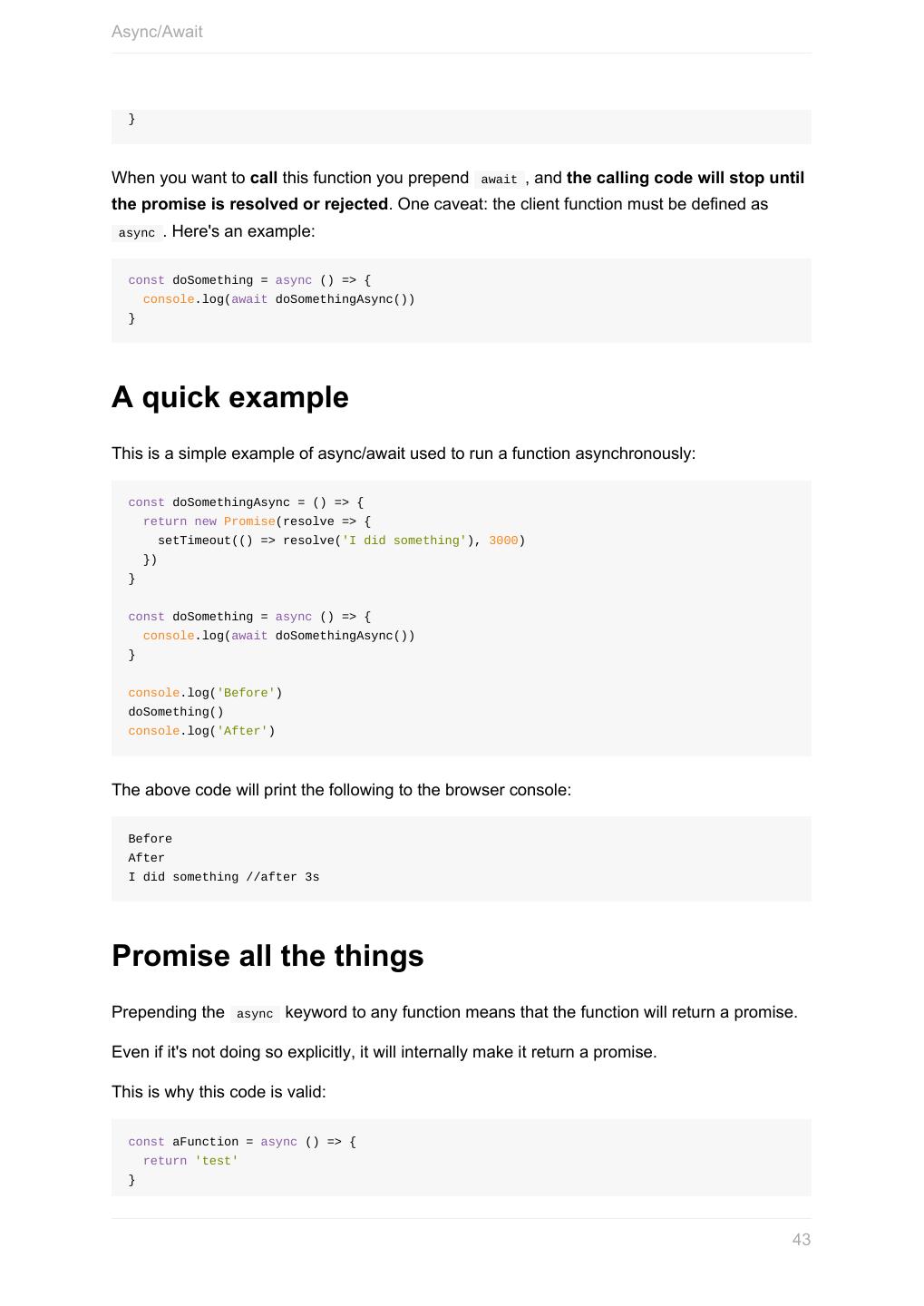This screenshot has height=1306, width=924.
Task: Click the sentence starting "Even if it's not doing"
Action: click(384, 1052)
